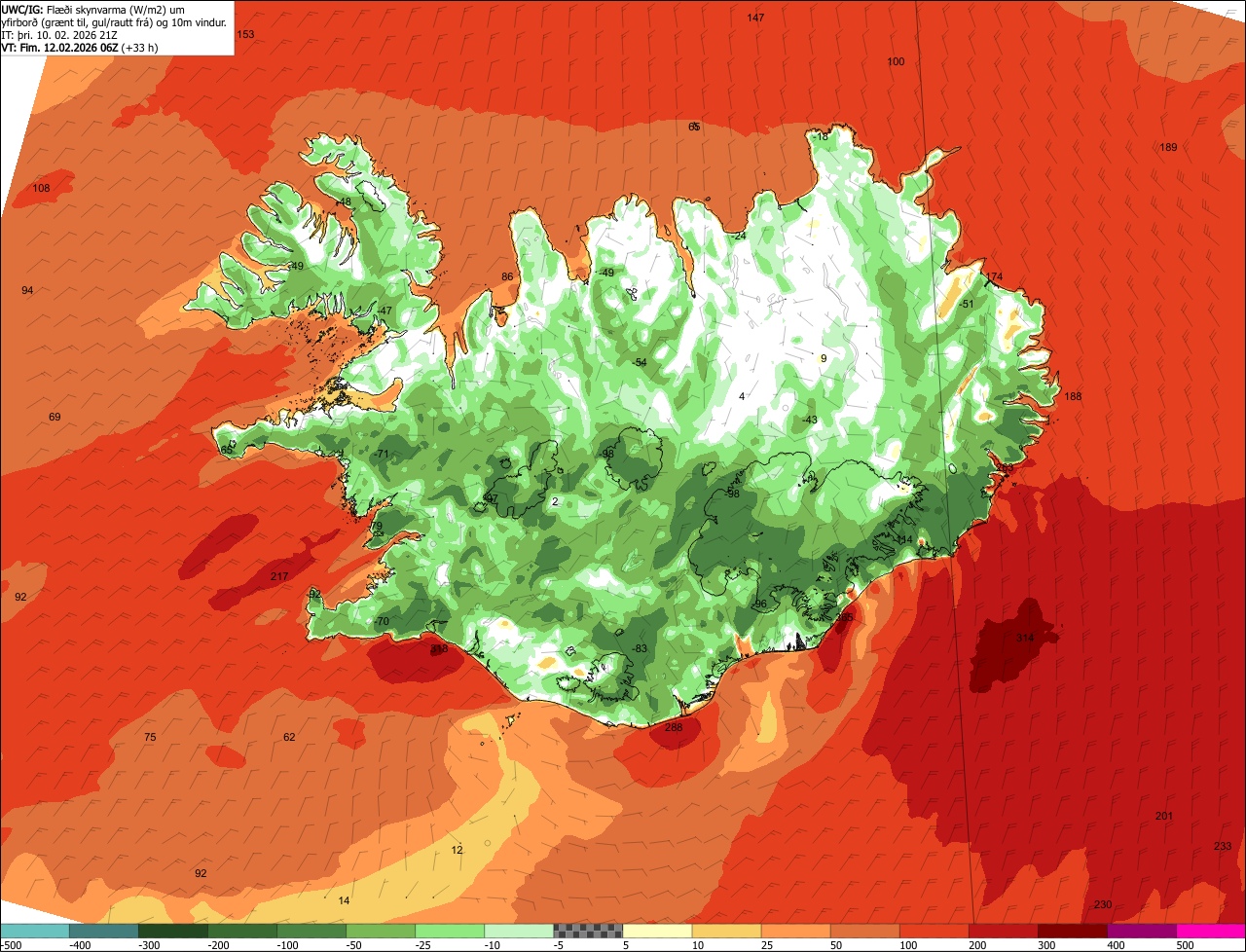Click the legend swatch between -300 and -200

[x=173, y=931]
